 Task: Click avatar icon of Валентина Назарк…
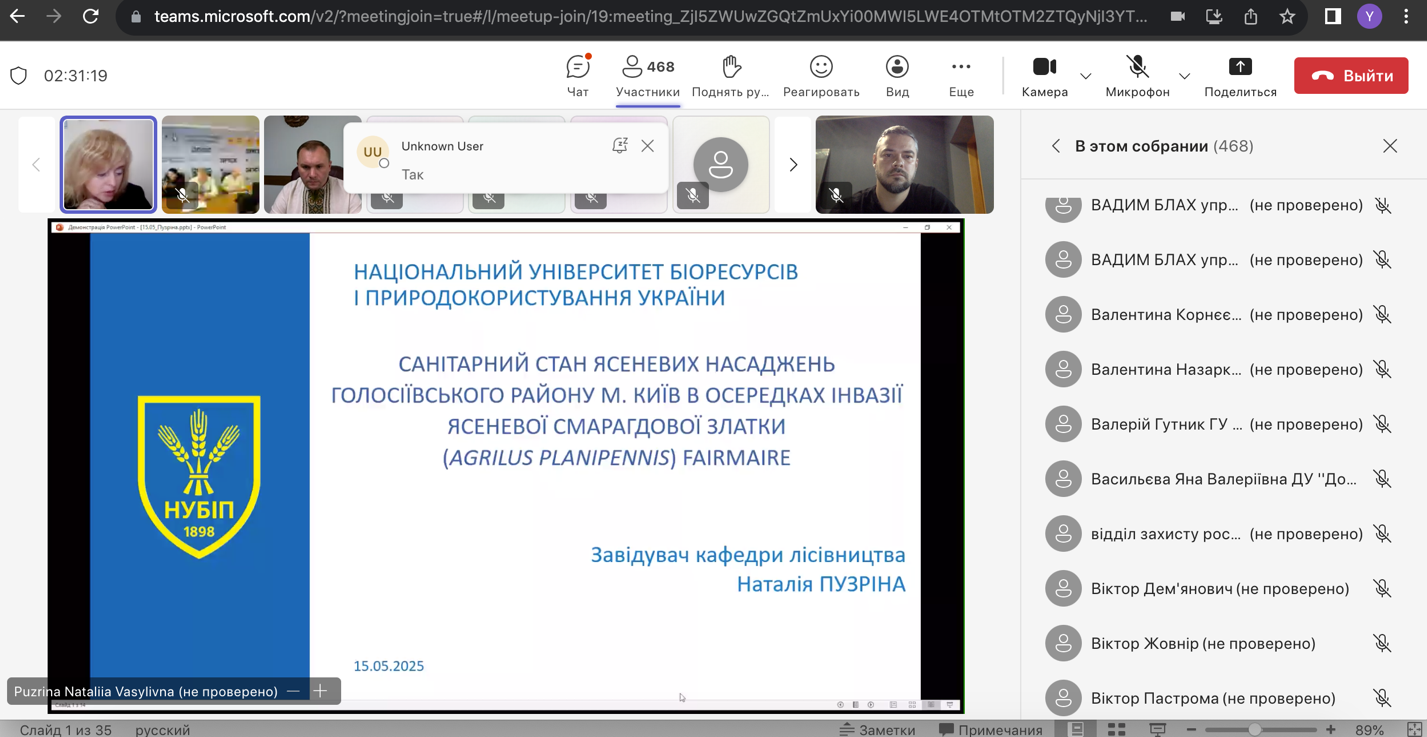point(1063,370)
